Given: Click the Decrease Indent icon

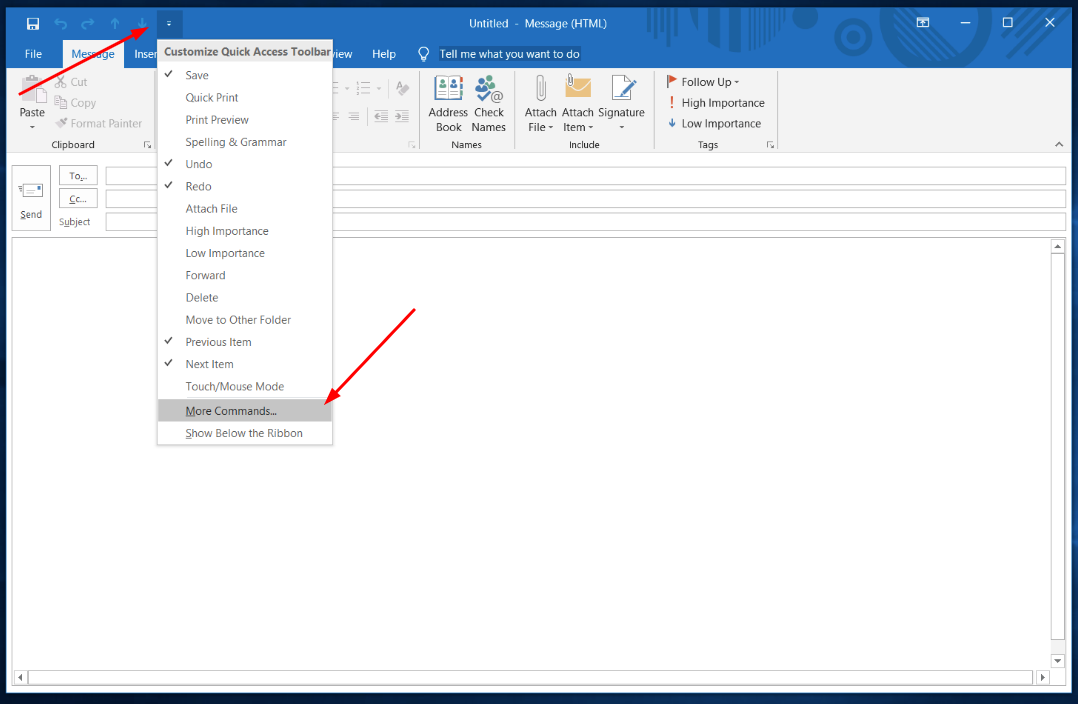Looking at the screenshot, I should [x=380, y=116].
